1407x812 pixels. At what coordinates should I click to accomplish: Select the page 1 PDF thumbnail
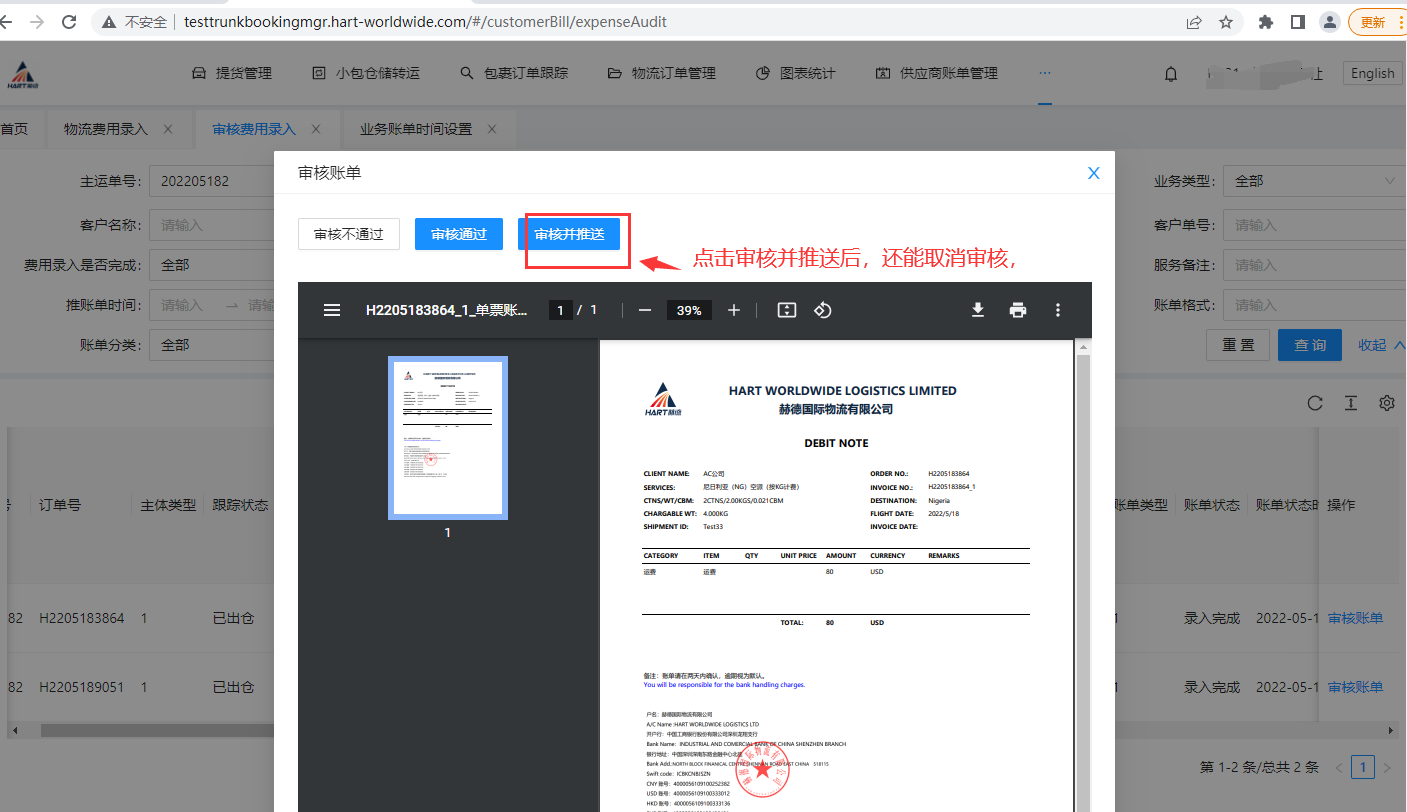click(x=447, y=438)
